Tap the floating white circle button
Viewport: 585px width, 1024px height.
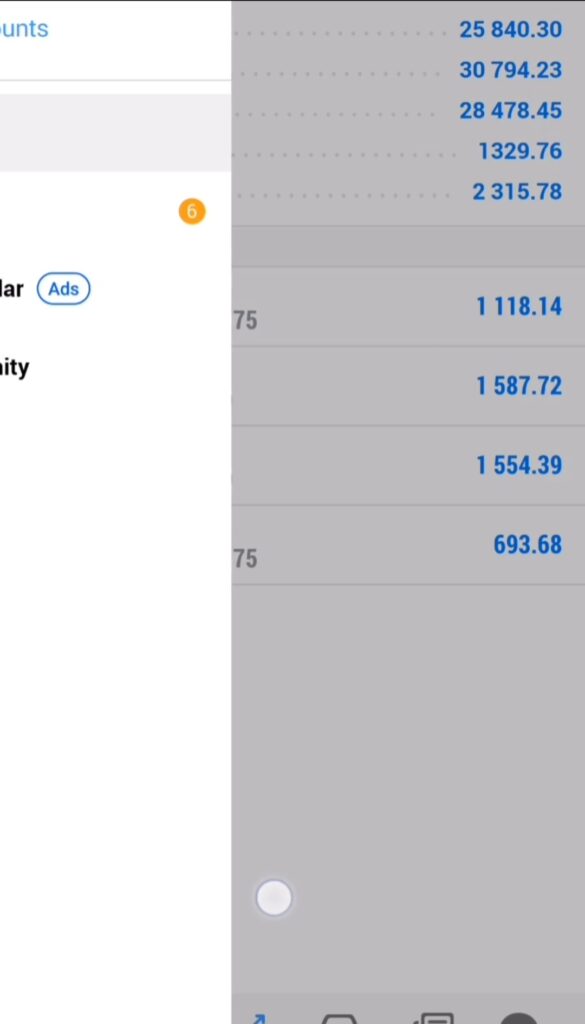274,898
